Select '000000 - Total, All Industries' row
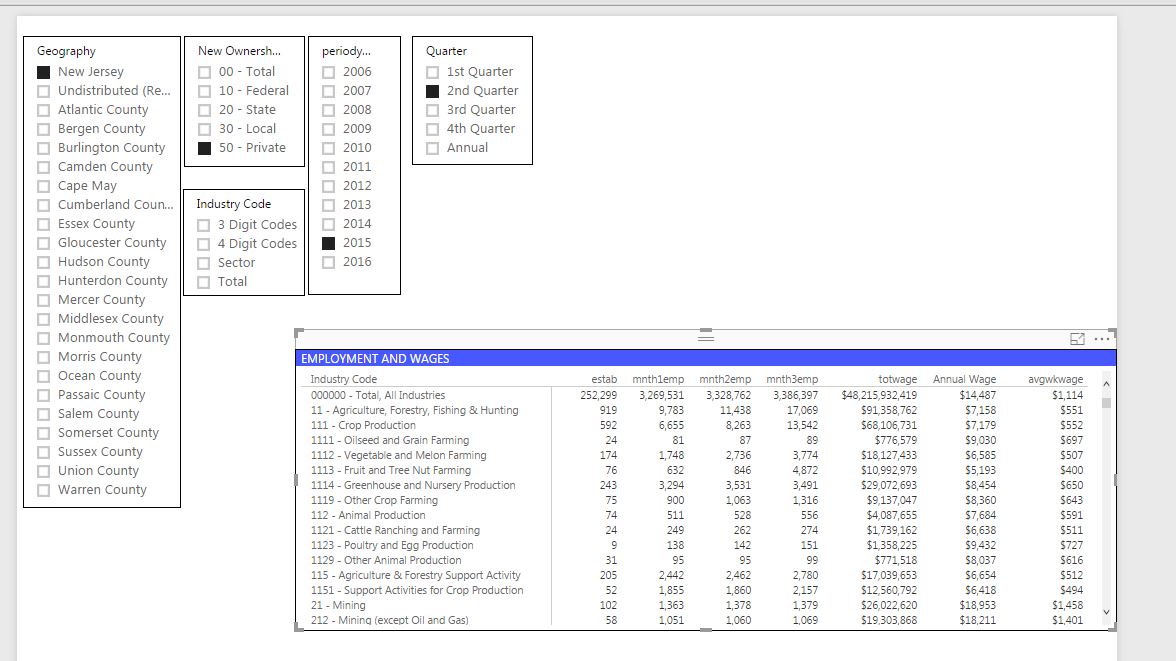 click(697, 395)
